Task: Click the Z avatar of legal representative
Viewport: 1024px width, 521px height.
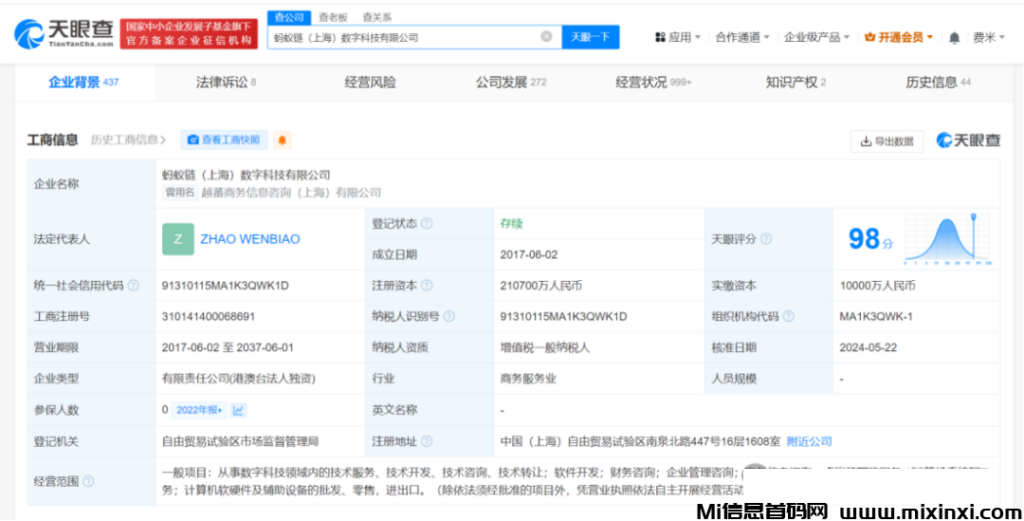Action: [x=178, y=239]
